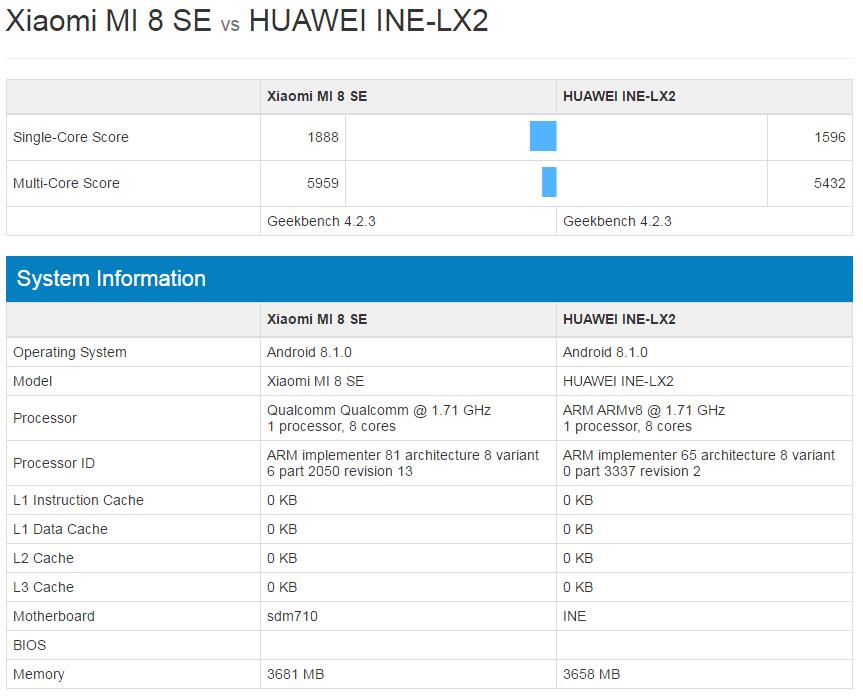Select the Single-Core Score row label
The height and width of the screenshot is (700, 863).
(70, 137)
